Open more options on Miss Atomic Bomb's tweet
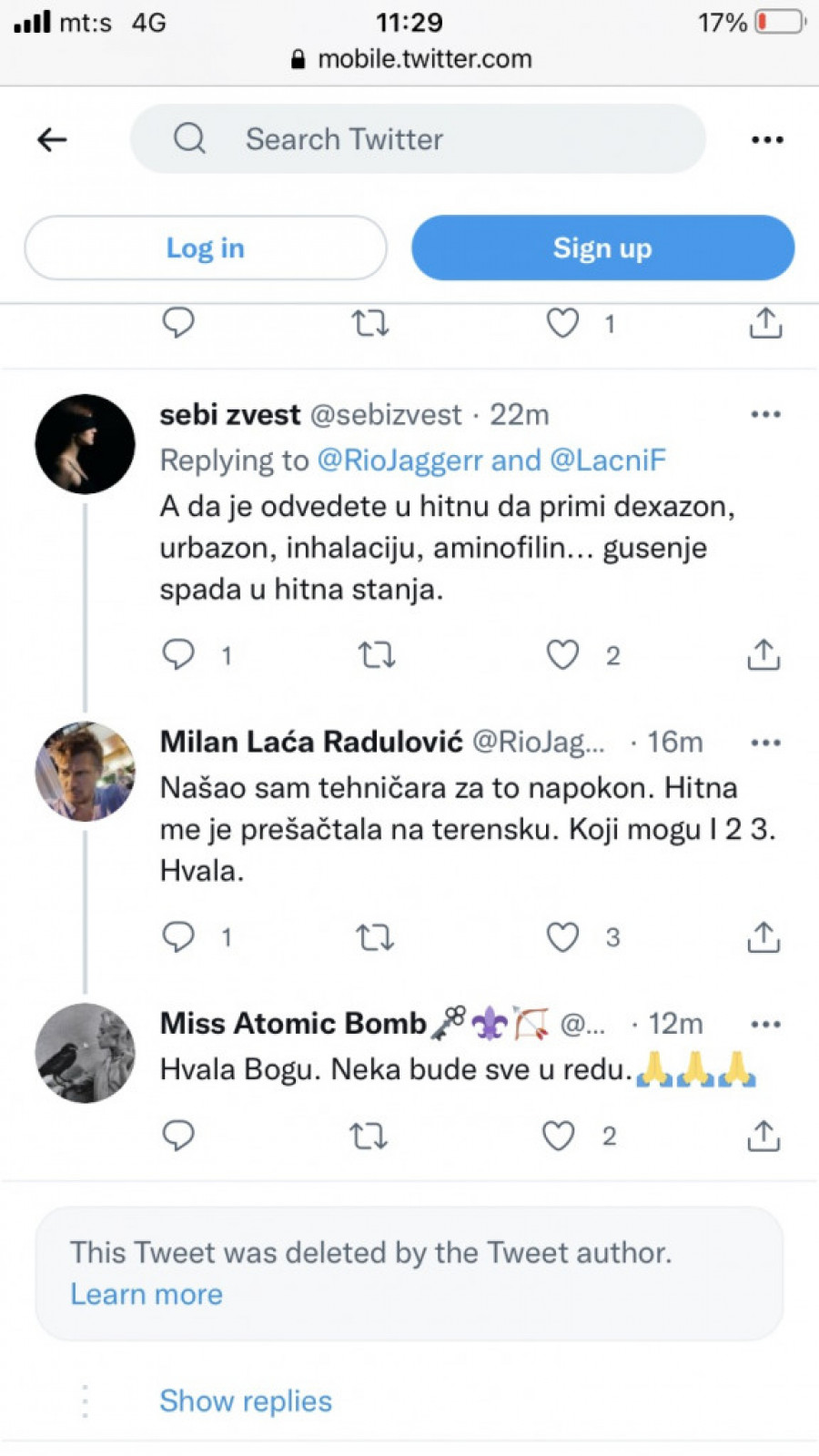The height and width of the screenshot is (1456, 819). point(765,1025)
